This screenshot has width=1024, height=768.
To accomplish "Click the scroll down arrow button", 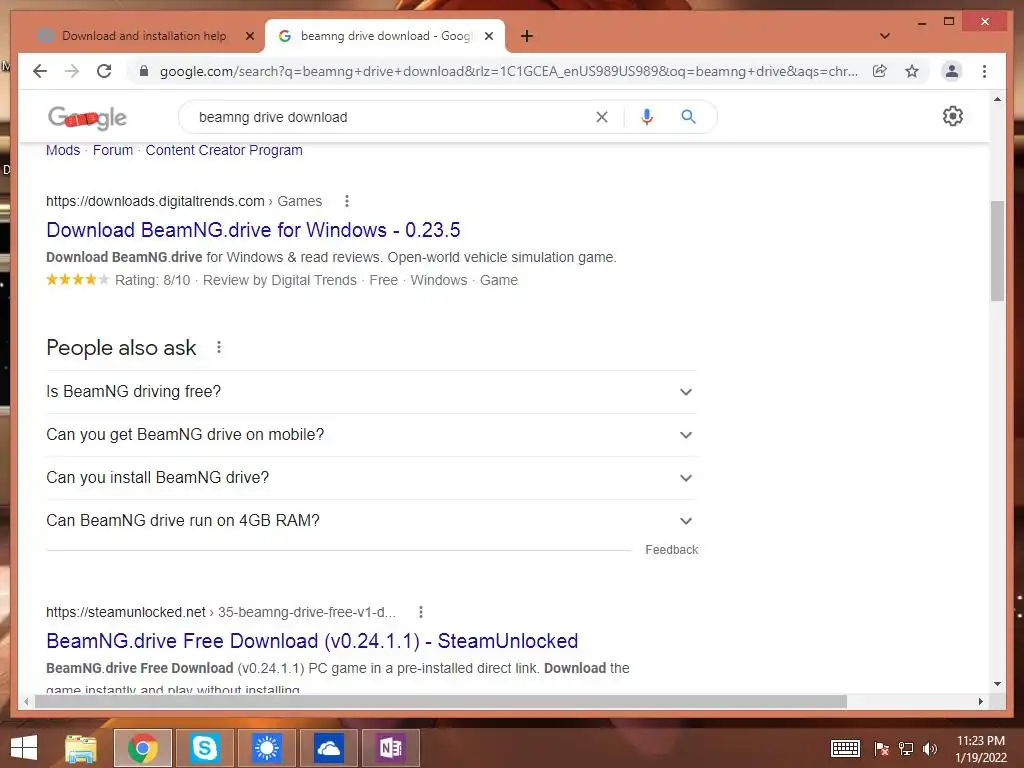I will click(x=997, y=684).
